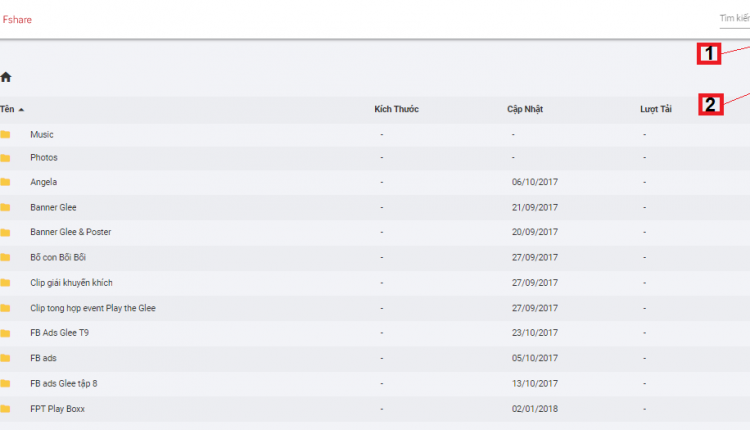Click the FB ads folder icon

click(x=5, y=358)
